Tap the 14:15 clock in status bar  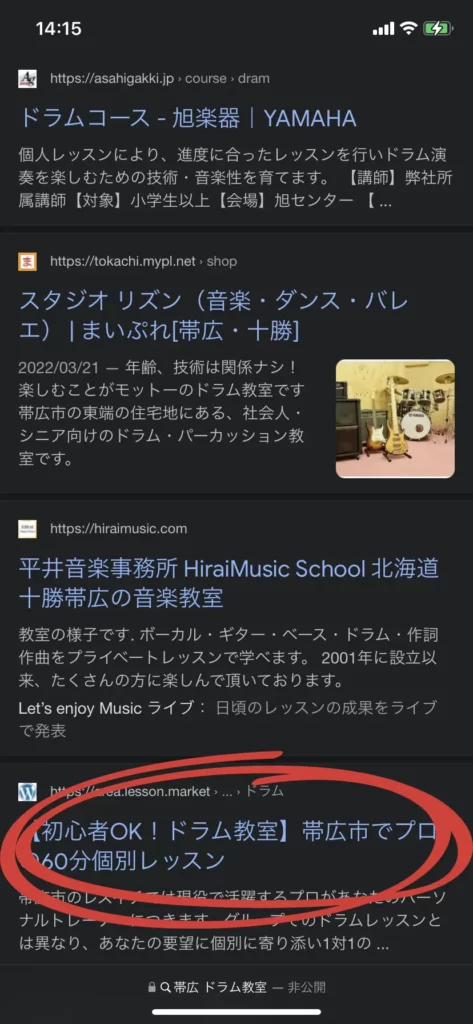click(58, 28)
